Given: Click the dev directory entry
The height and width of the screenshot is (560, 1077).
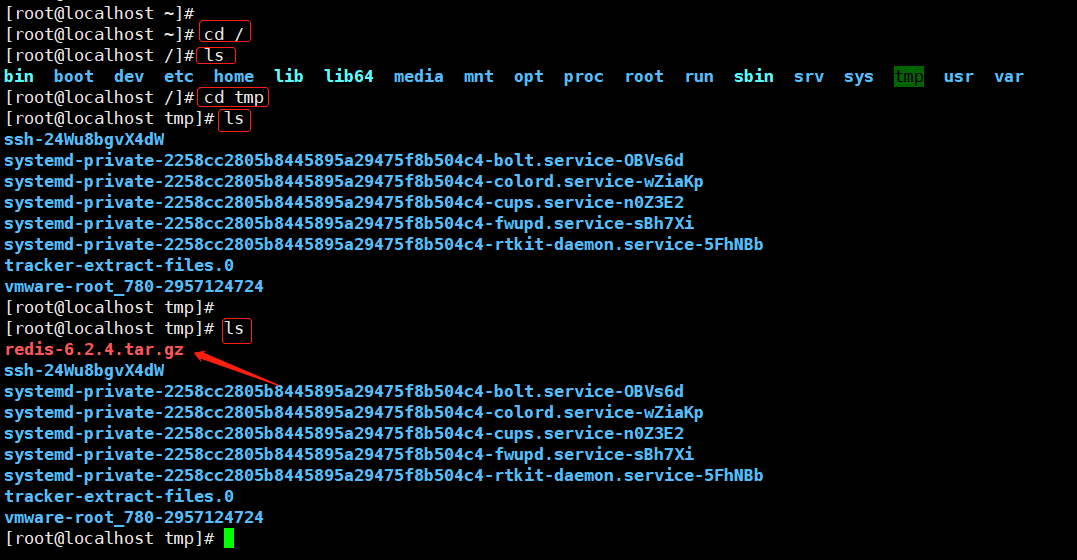Looking at the screenshot, I should [x=129, y=77].
